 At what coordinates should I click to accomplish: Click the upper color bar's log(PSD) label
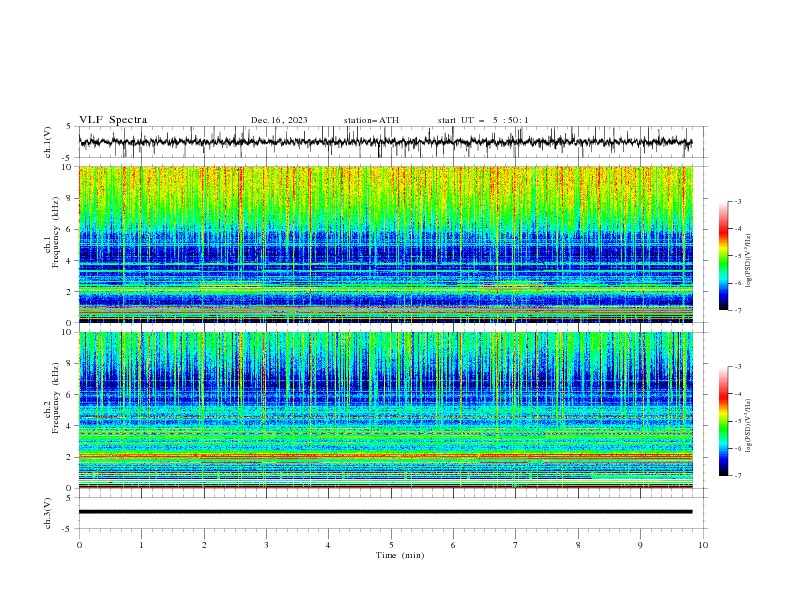[748, 260]
